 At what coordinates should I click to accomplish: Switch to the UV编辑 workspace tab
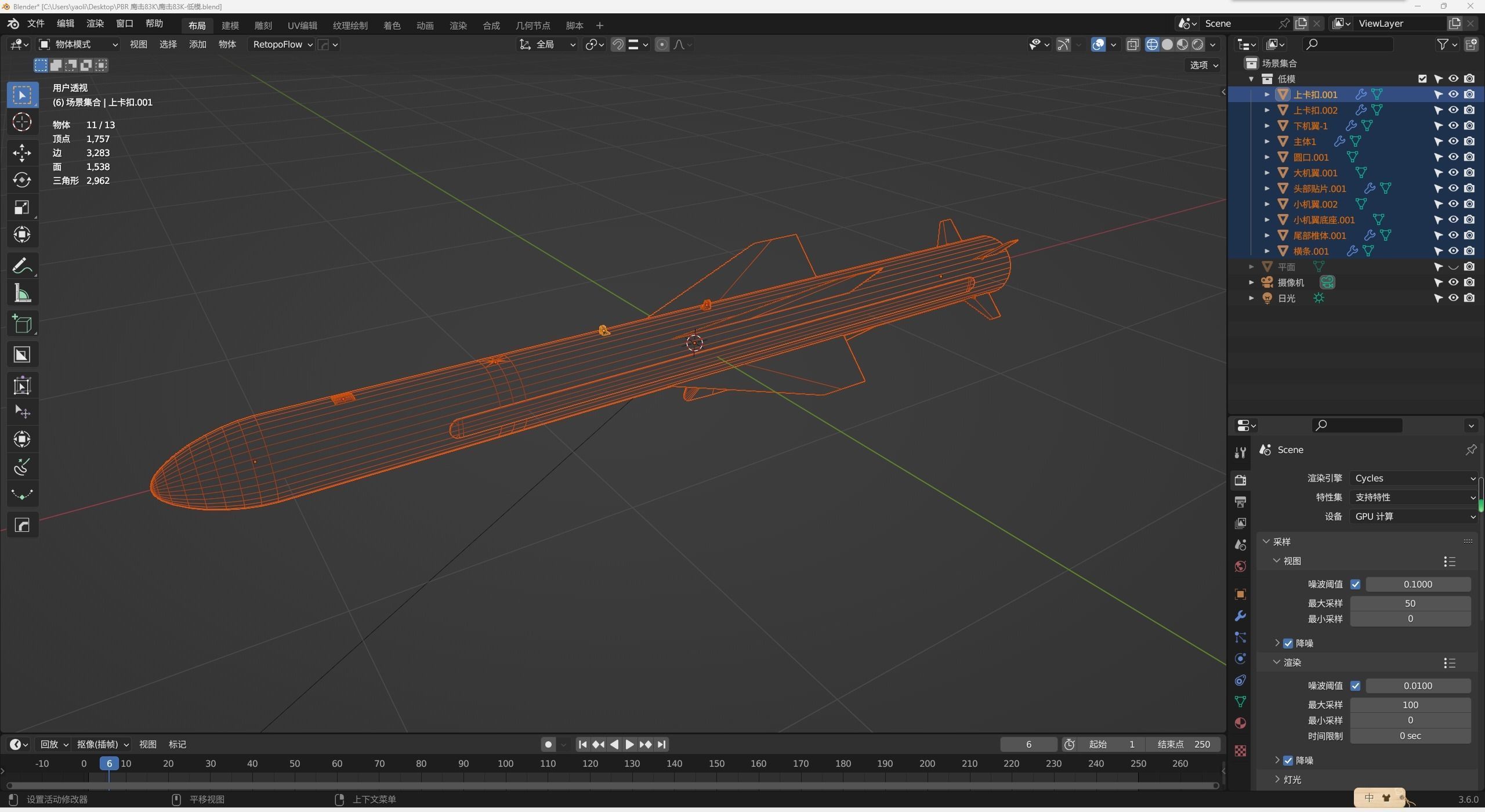[x=302, y=26]
